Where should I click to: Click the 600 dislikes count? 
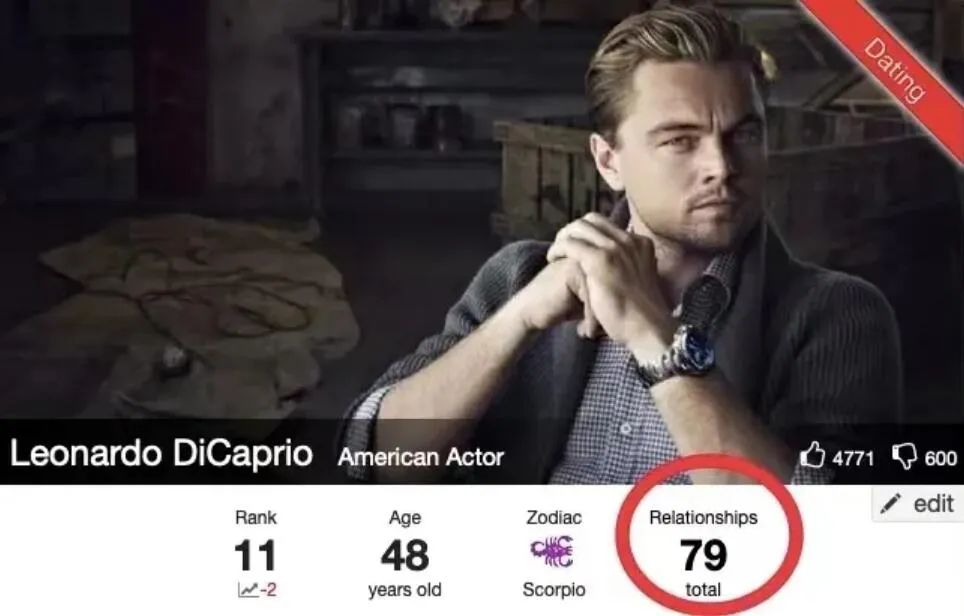(941, 458)
